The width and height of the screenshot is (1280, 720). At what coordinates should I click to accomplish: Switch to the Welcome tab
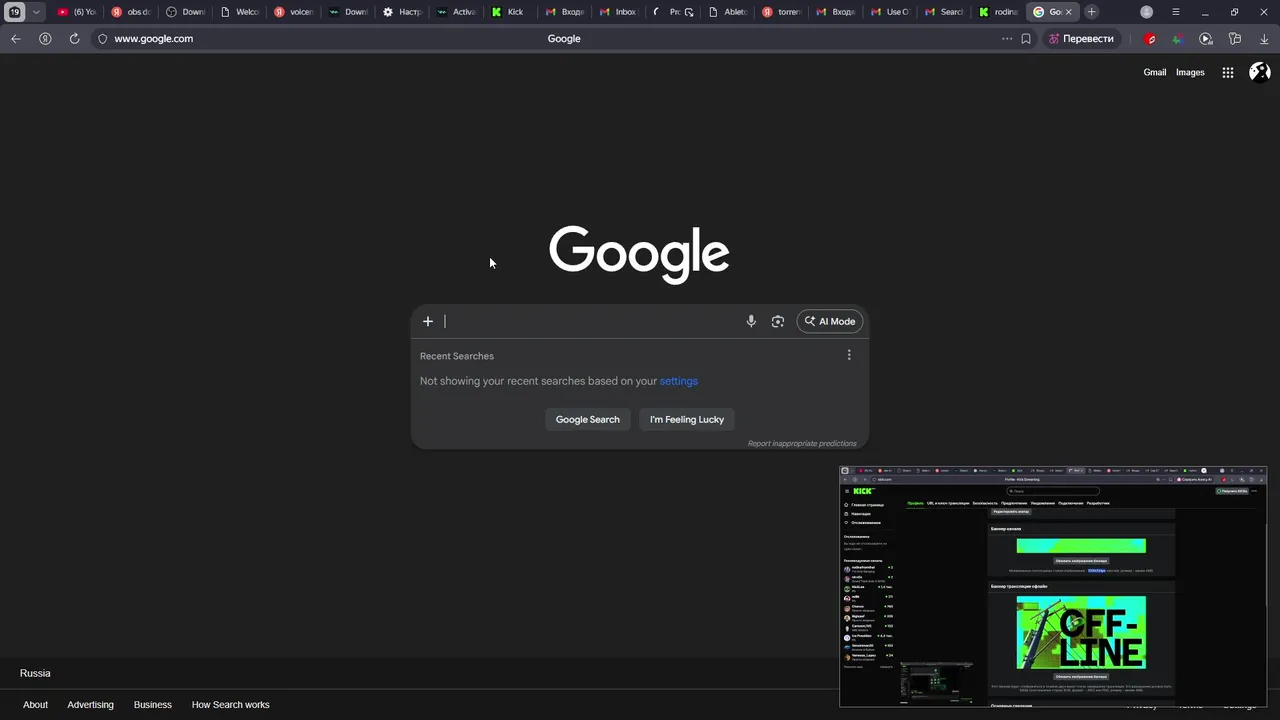pyautogui.click(x=238, y=12)
